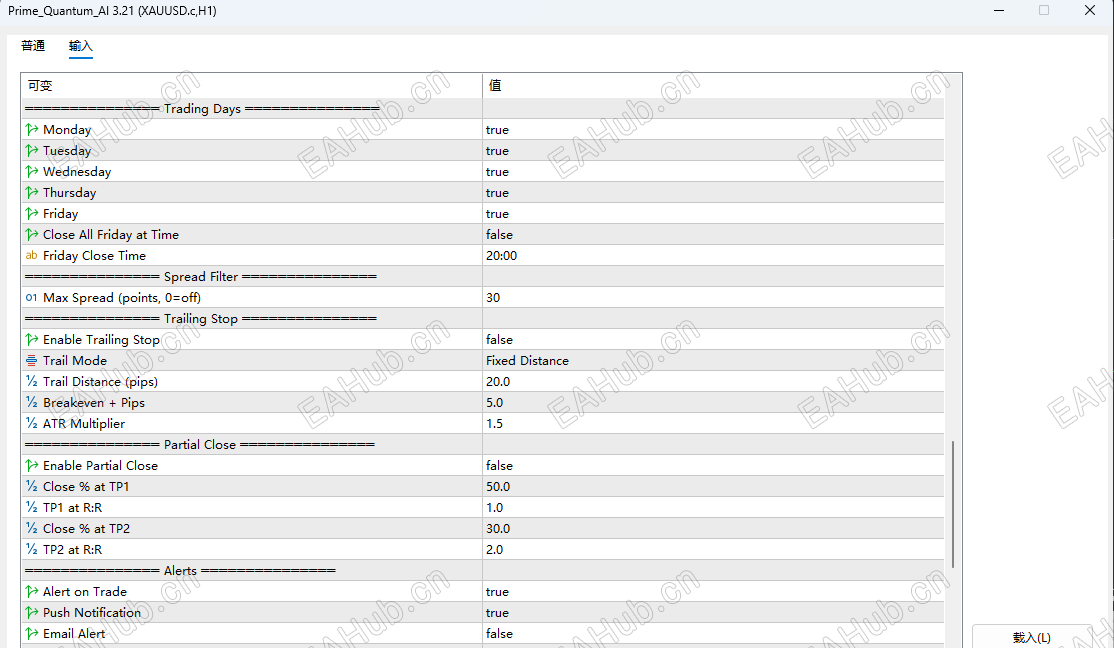The width and height of the screenshot is (1114, 648).
Task: Switch to the 普通 tab
Action: [33, 46]
